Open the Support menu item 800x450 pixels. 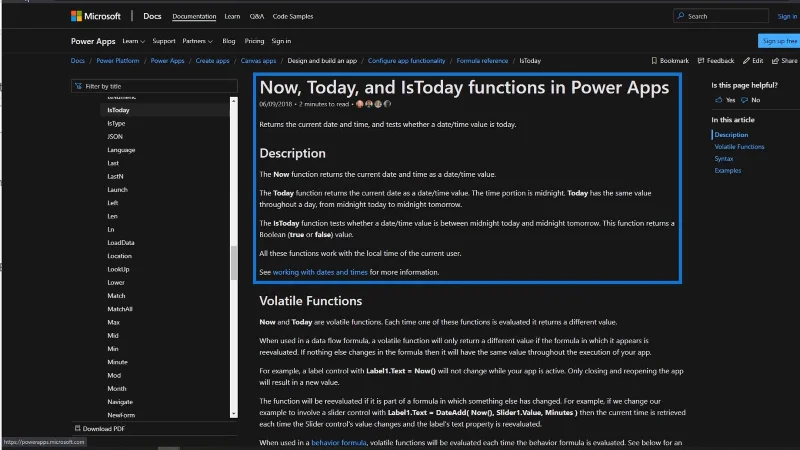[x=164, y=41]
